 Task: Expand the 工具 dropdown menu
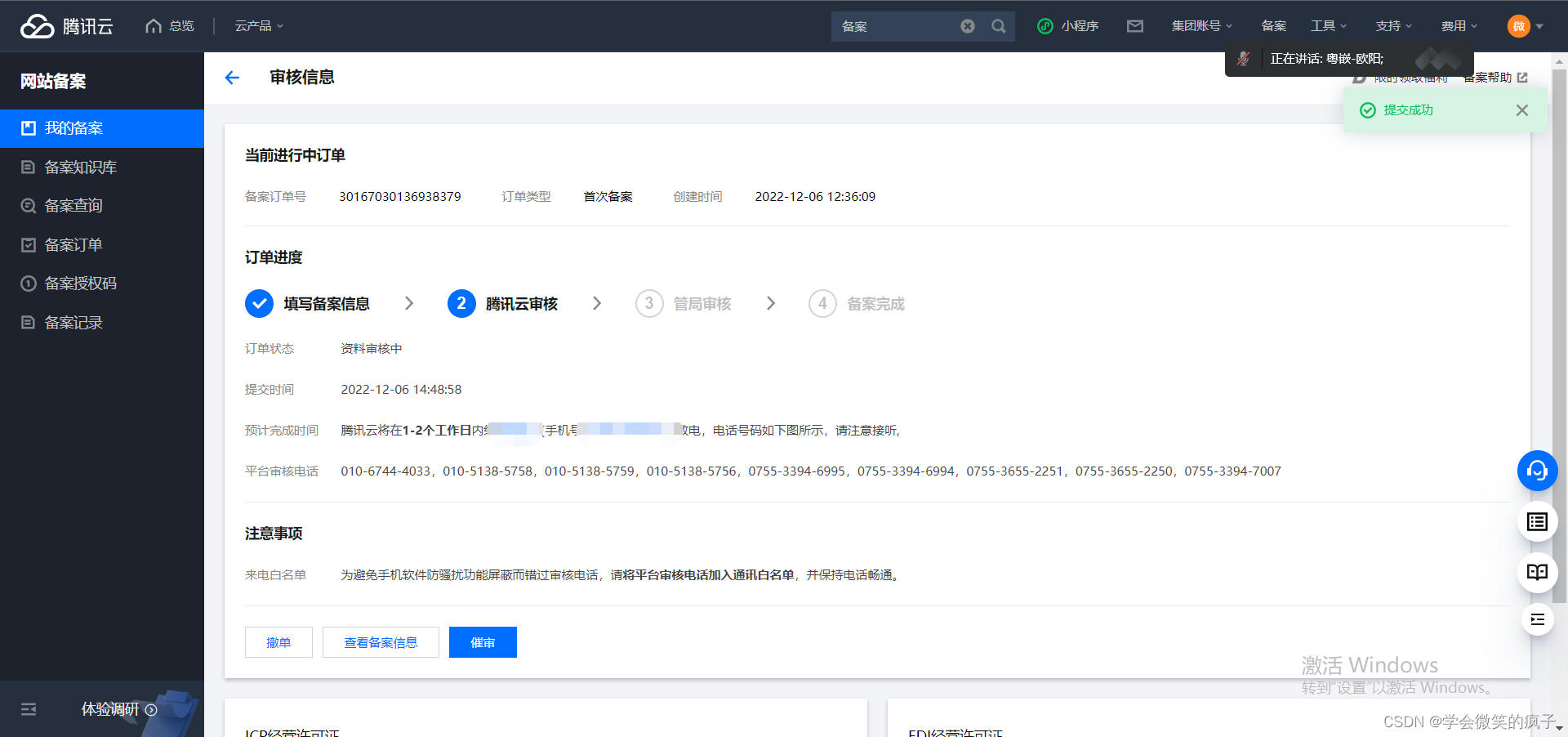point(1329,26)
